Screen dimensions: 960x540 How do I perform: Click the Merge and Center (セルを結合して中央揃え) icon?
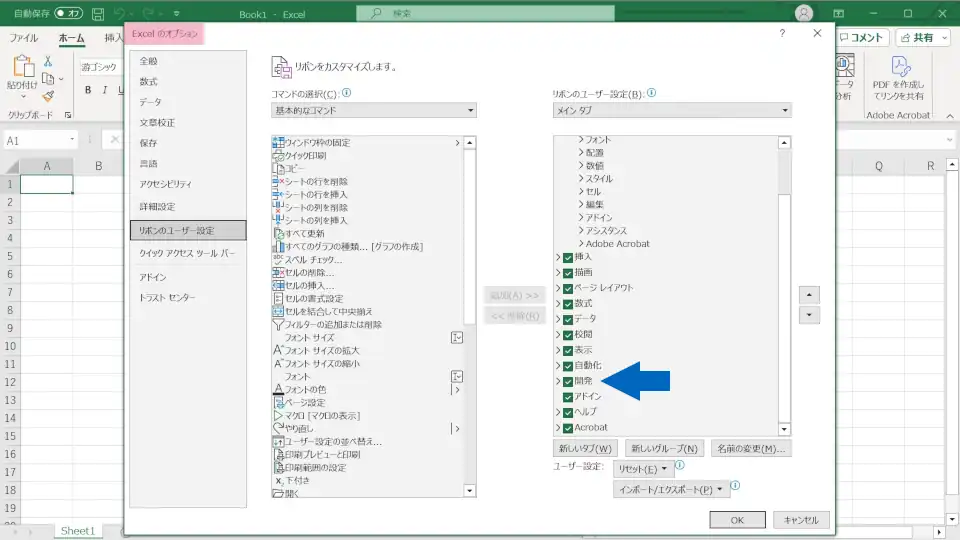pyautogui.click(x=279, y=312)
